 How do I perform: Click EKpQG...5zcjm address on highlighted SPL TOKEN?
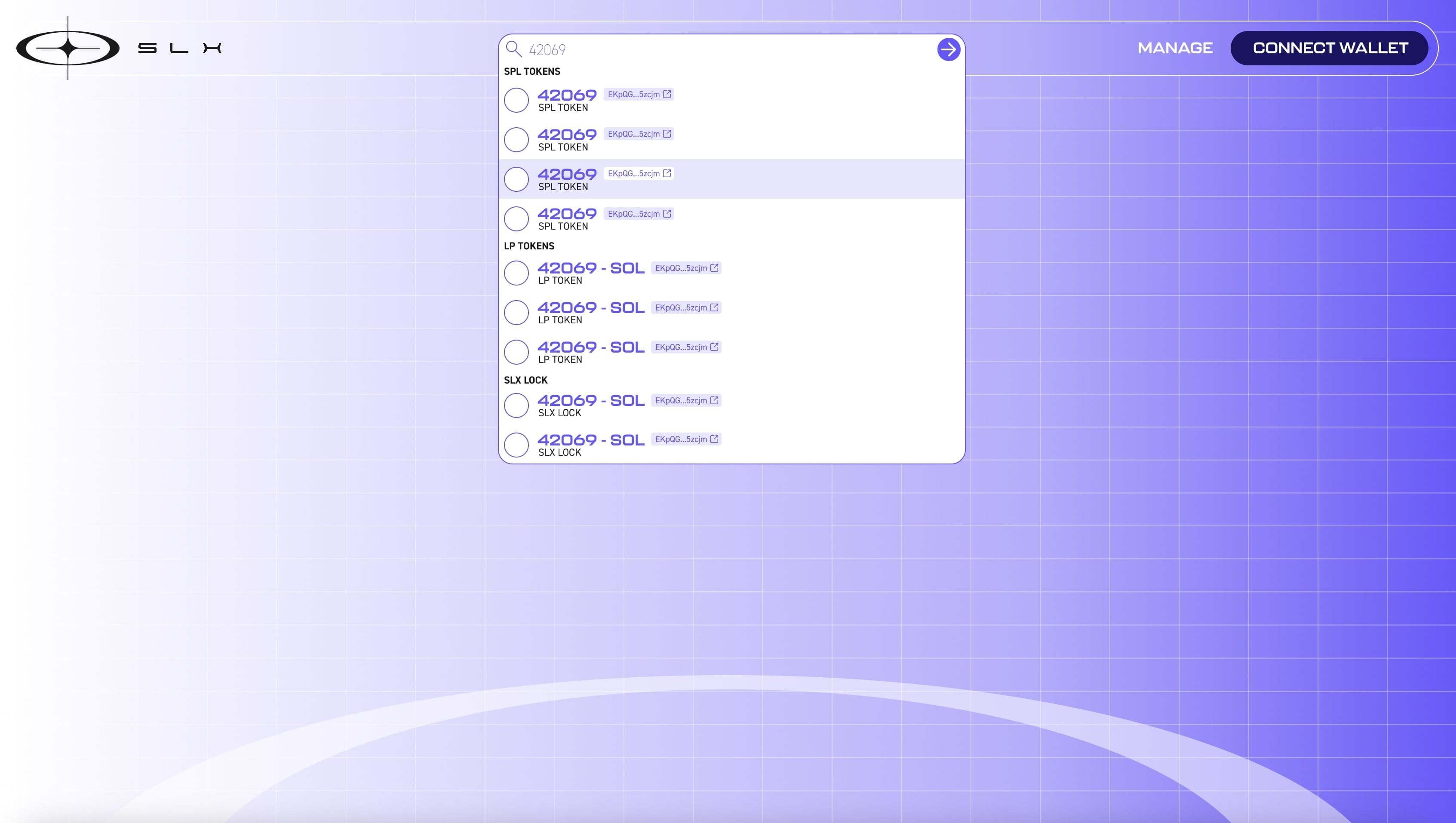(x=633, y=174)
